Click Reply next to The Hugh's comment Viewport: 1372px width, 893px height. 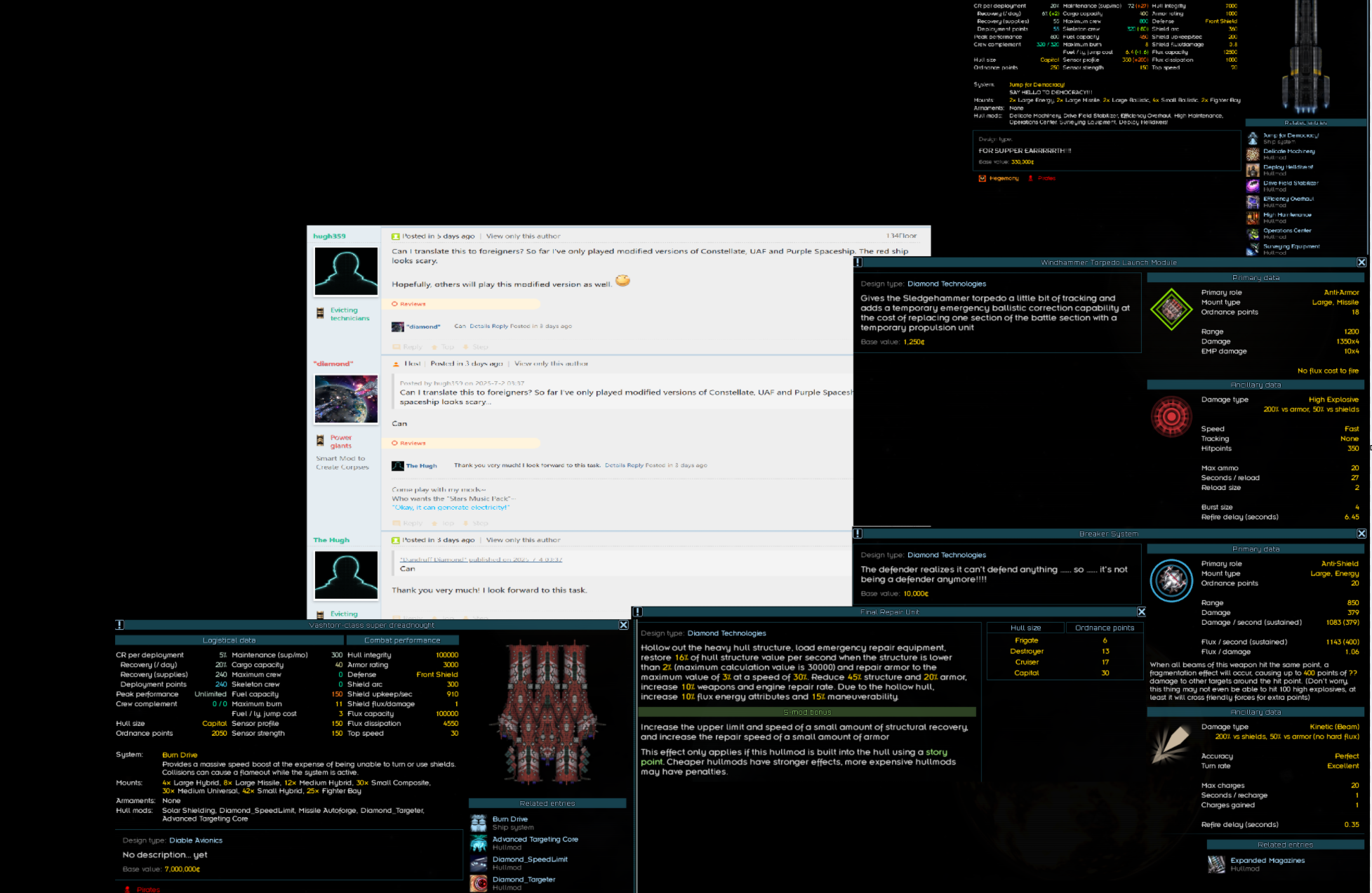[635, 465]
